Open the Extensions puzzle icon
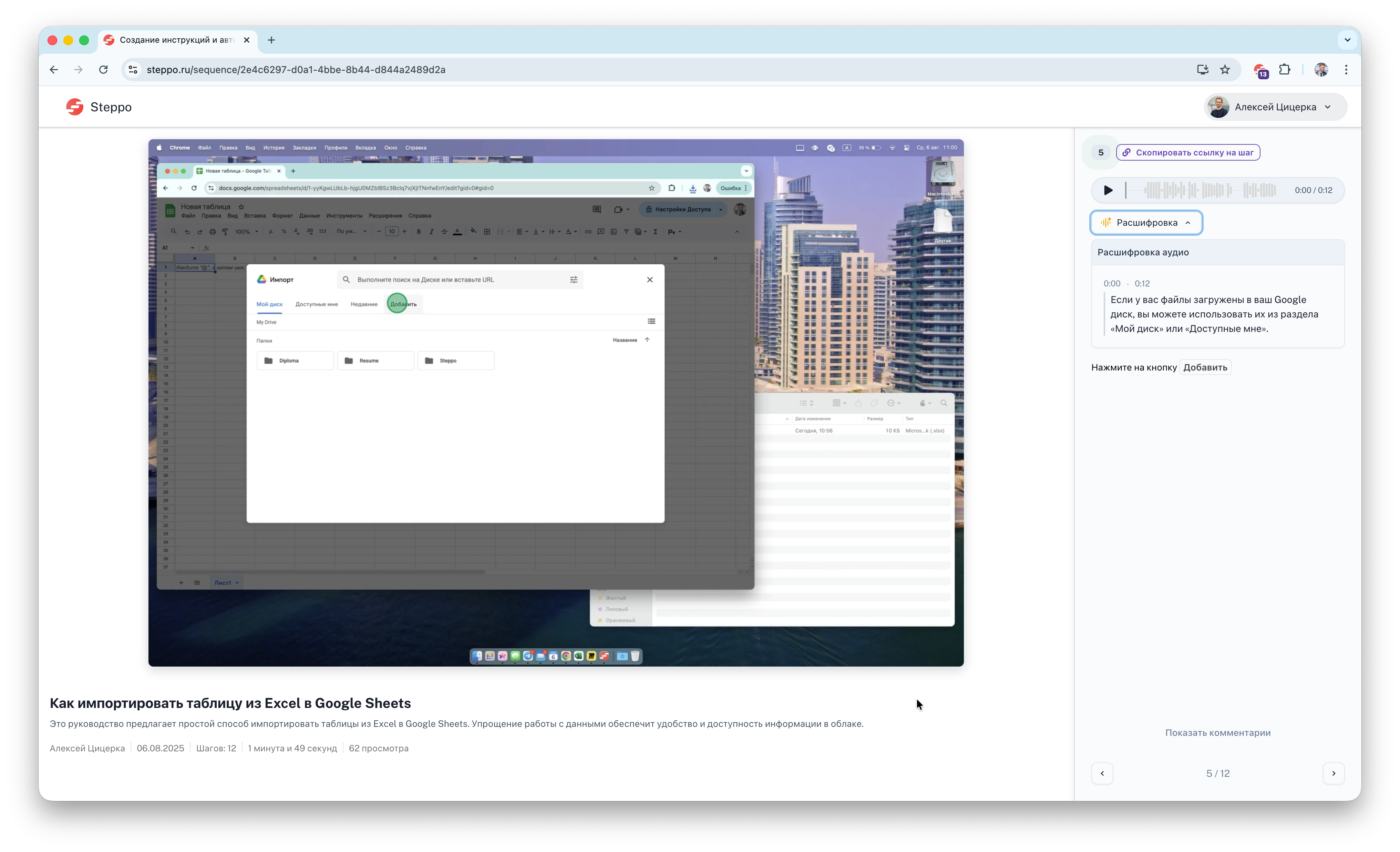This screenshot has height=852, width=1400. tap(1284, 69)
